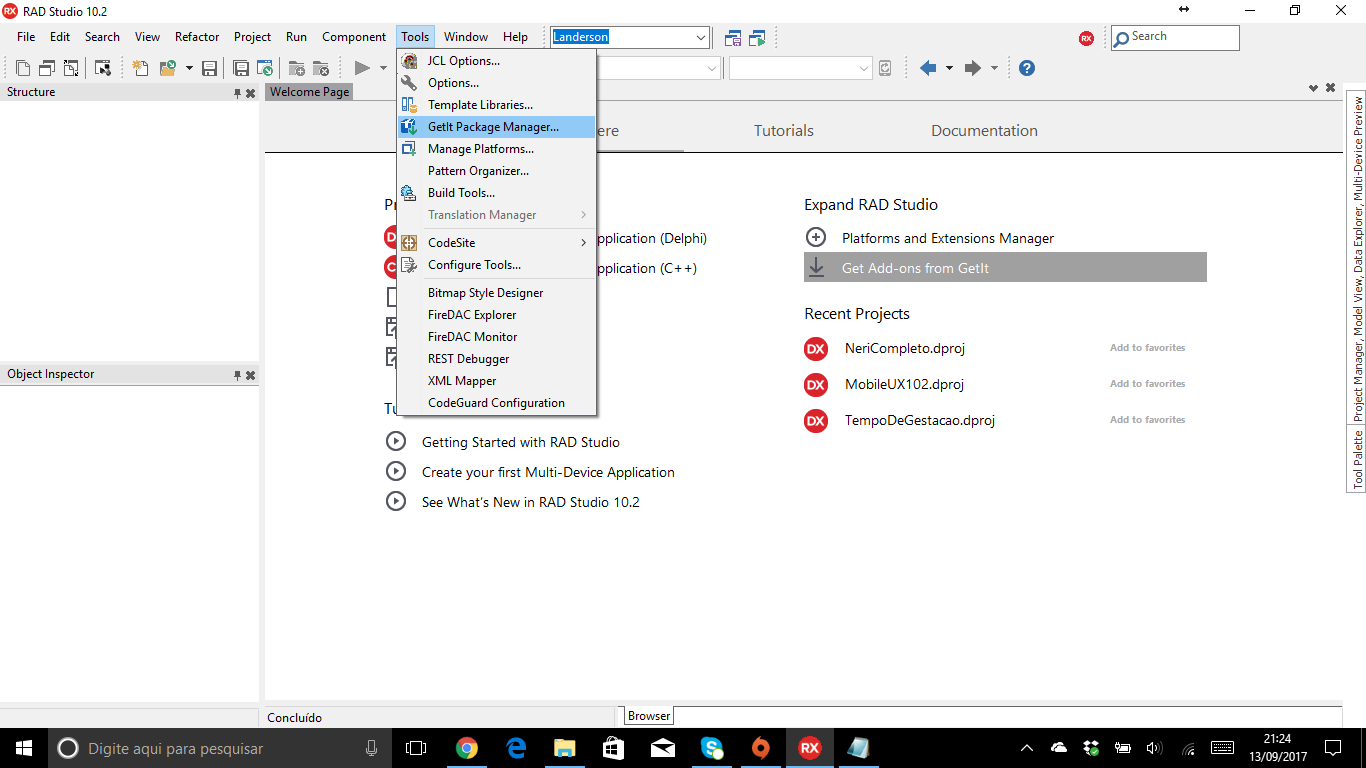Viewport: 1366px width, 768px height.
Task: Click the New Form toolbar icon
Action: [x=103, y=68]
